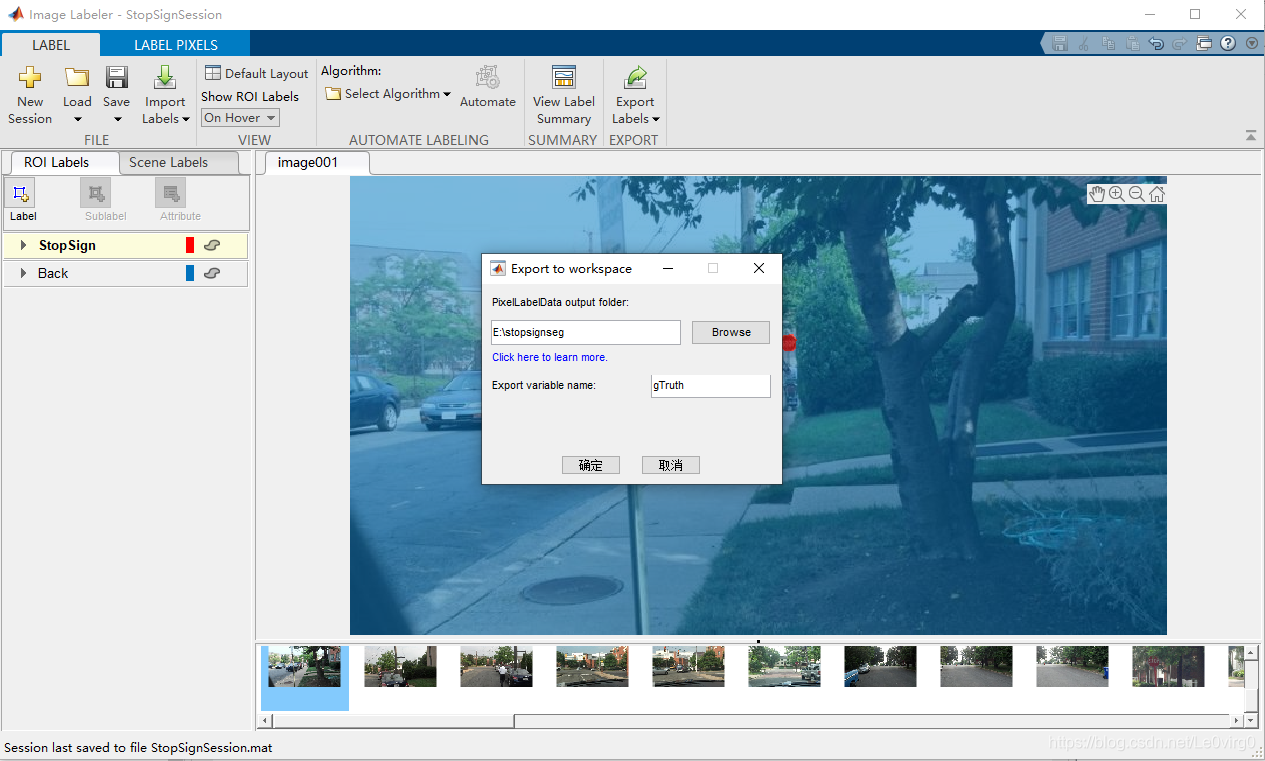This screenshot has width=1265, height=761.
Task: Close the Export to workspace dialog
Action: coord(758,268)
